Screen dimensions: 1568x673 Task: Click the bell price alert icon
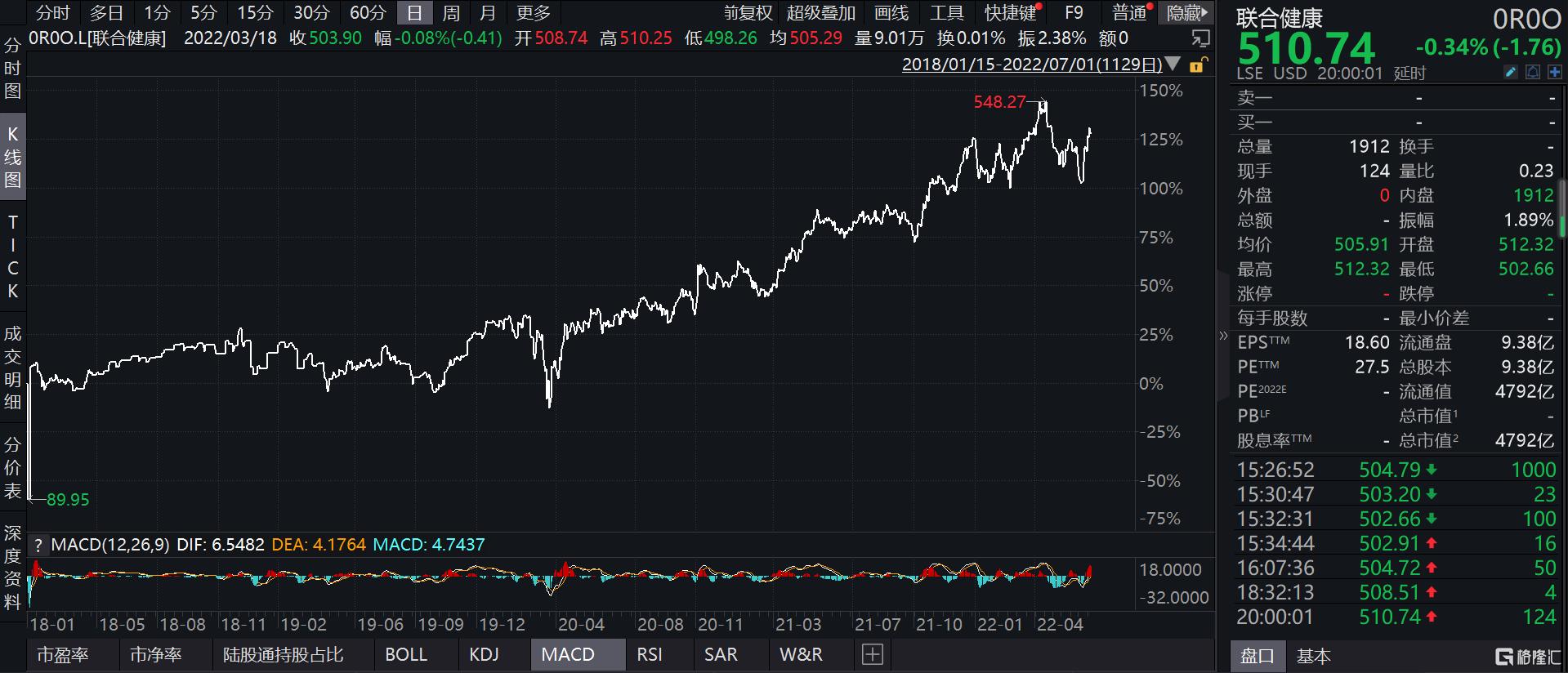pos(1532,73)
